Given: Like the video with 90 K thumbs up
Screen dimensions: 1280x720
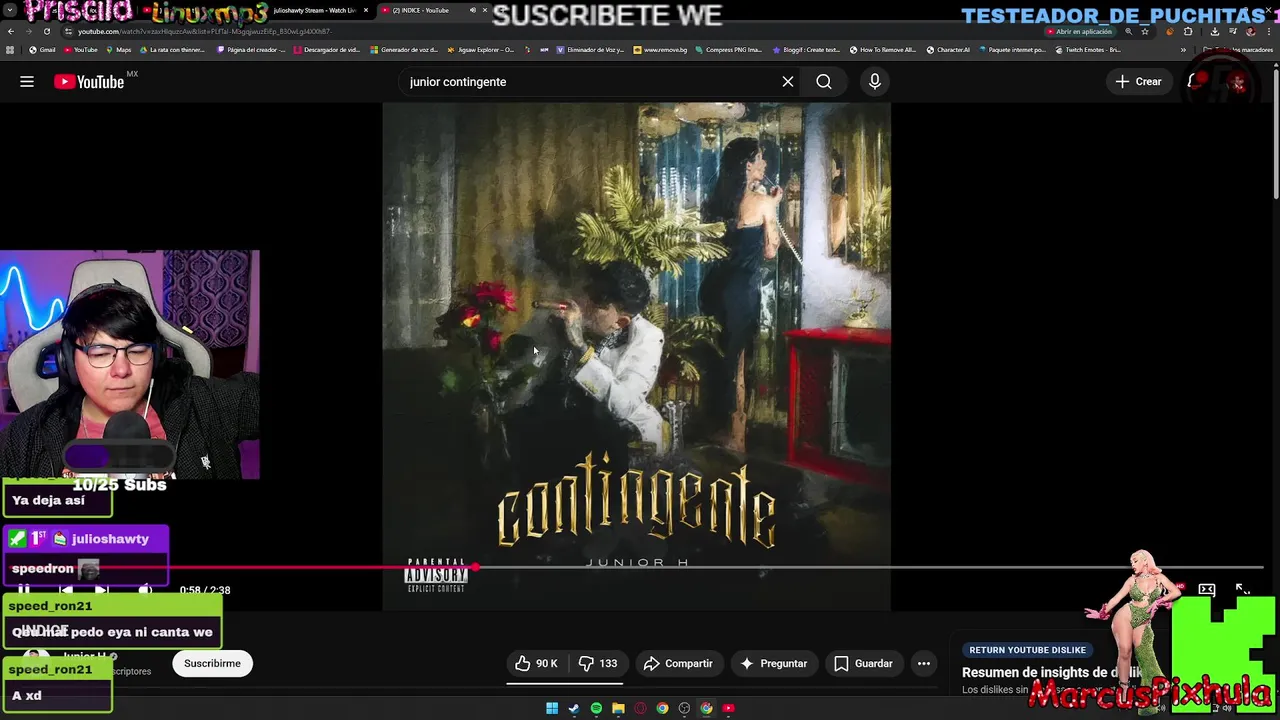Looking at the screenshot, I should [x=537, y=664].
